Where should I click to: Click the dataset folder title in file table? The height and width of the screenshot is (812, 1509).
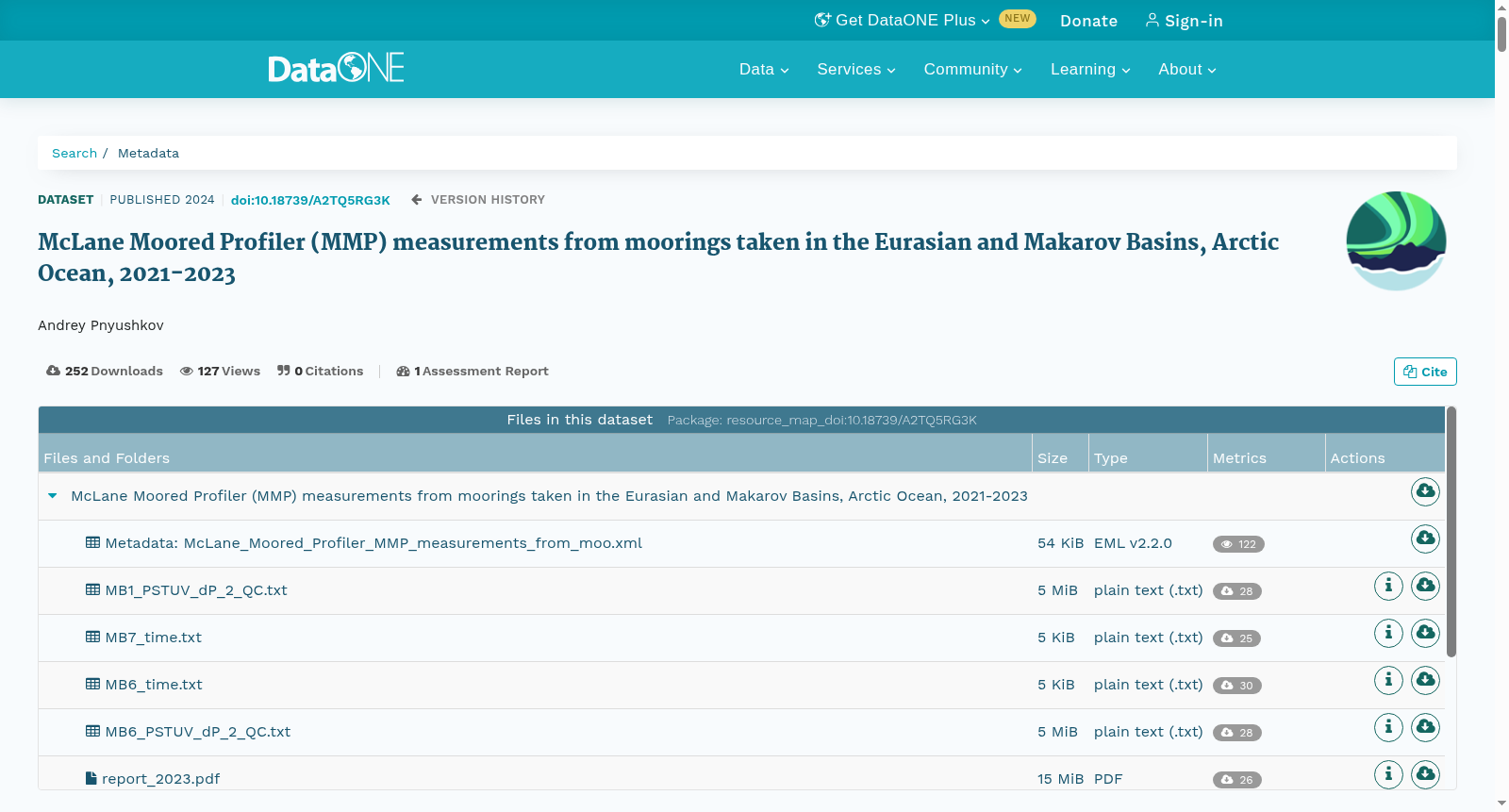tap(549, 496)
